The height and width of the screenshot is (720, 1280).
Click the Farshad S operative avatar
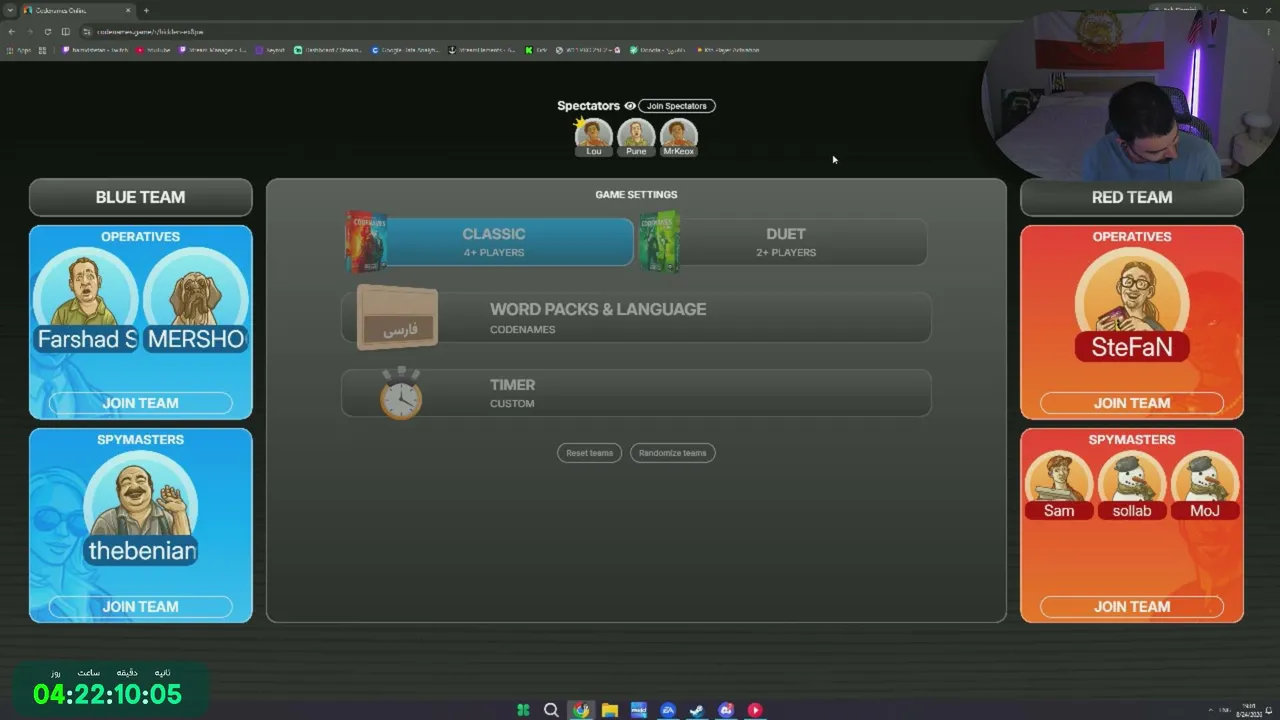coord(85,300)
